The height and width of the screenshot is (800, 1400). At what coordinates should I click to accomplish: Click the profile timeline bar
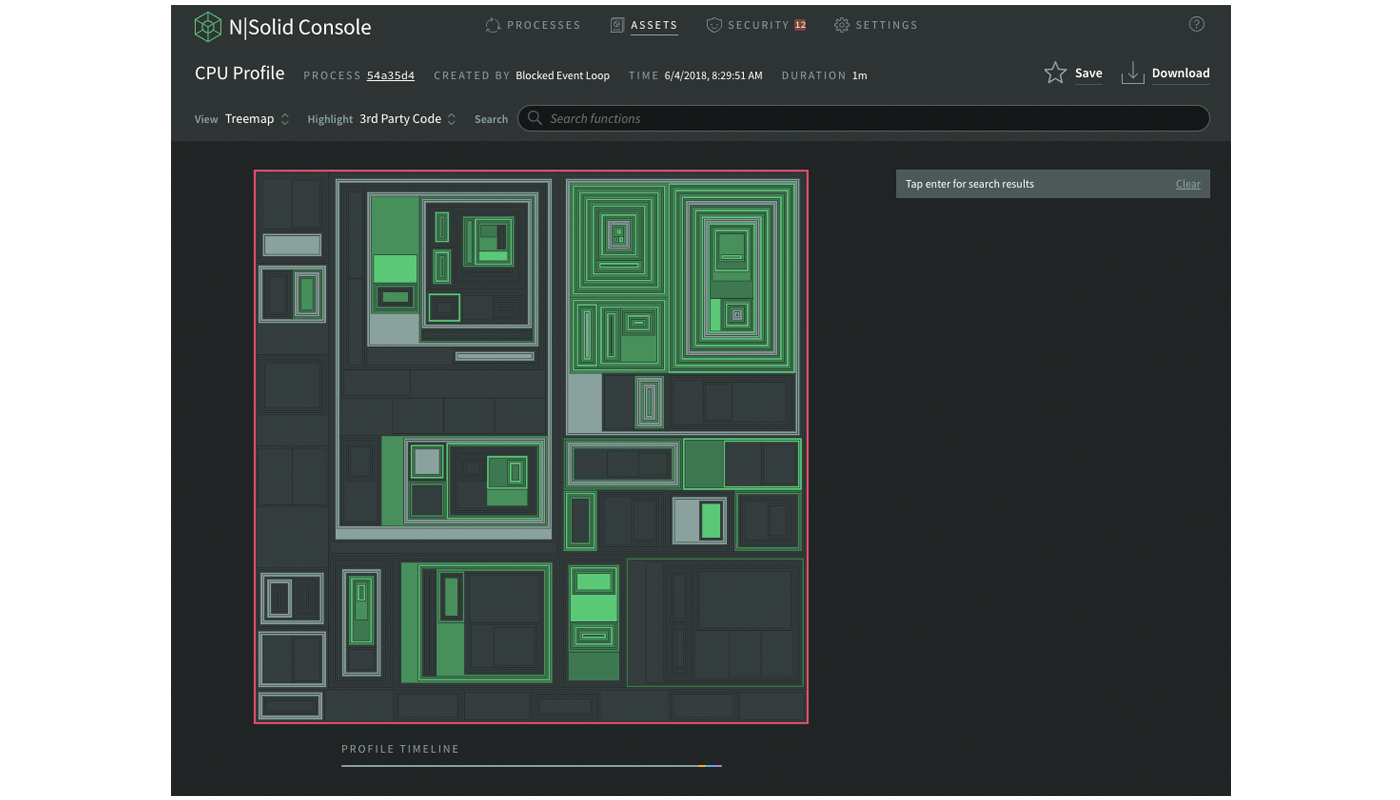click(531, 766)
